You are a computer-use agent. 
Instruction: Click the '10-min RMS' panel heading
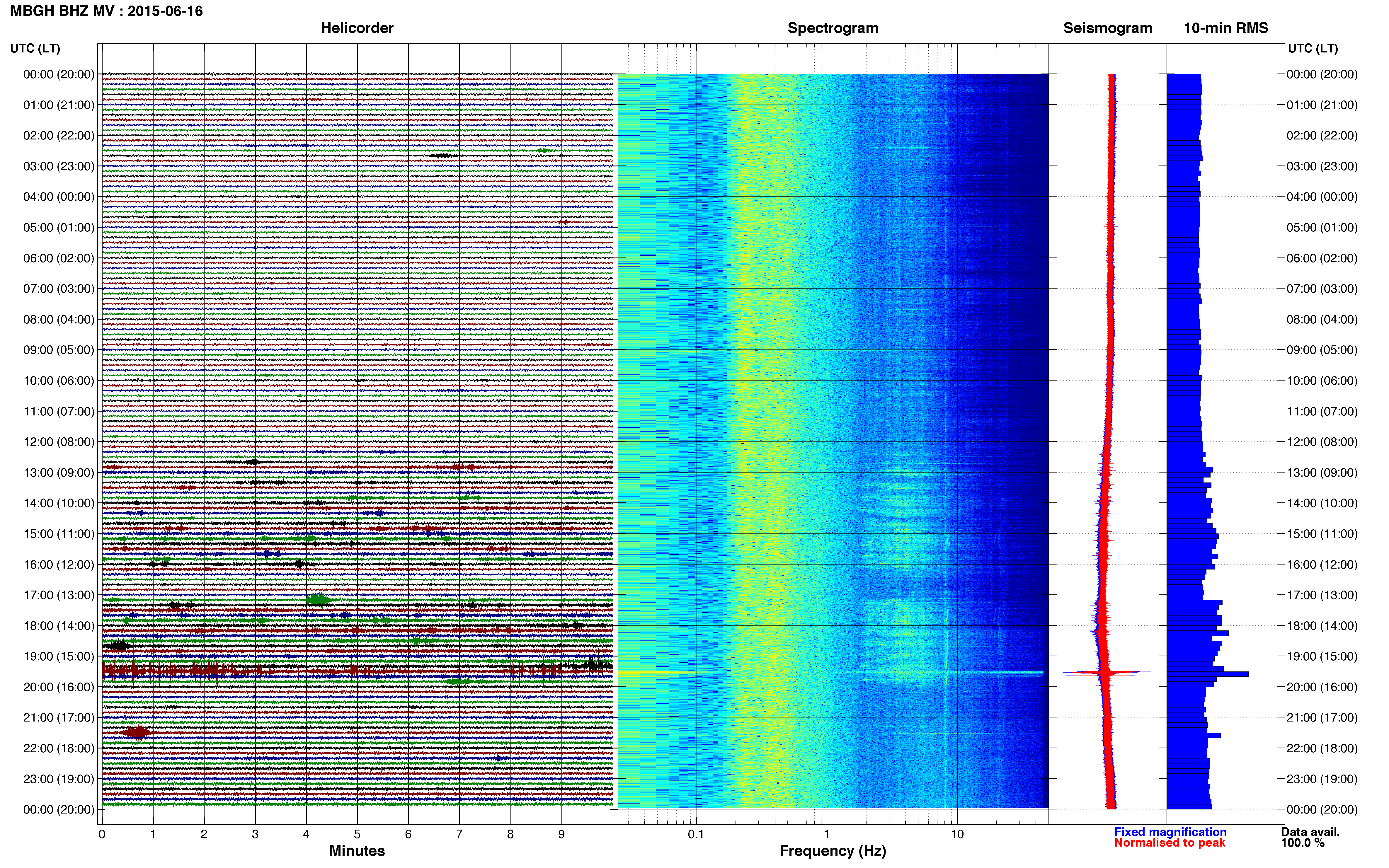click(x=1226, y=28)
